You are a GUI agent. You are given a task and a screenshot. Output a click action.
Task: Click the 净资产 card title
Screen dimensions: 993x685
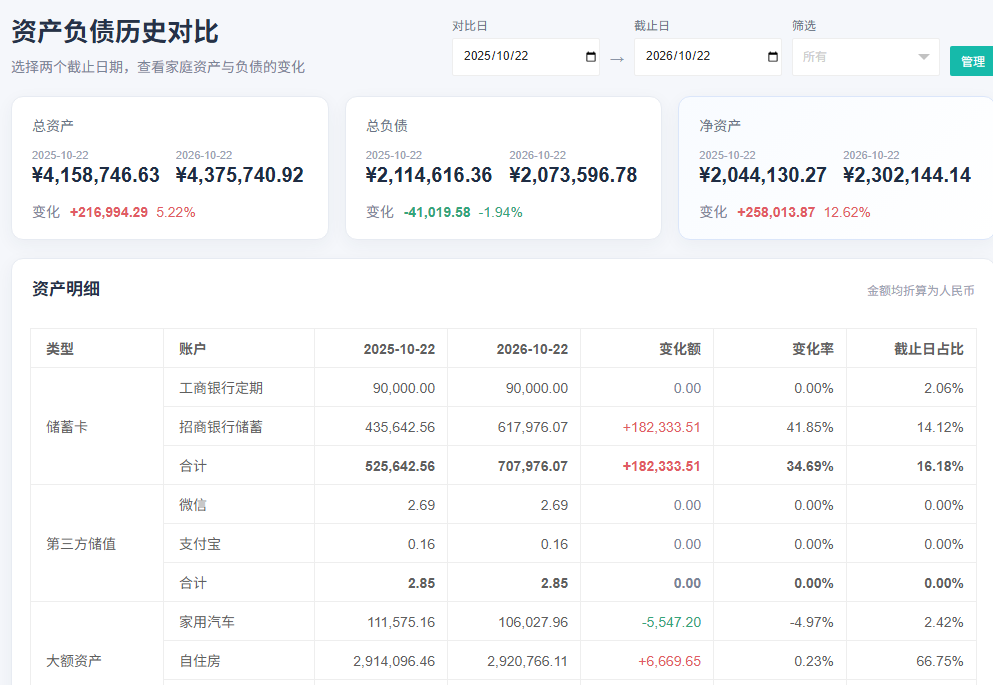(x=720, y=126)
